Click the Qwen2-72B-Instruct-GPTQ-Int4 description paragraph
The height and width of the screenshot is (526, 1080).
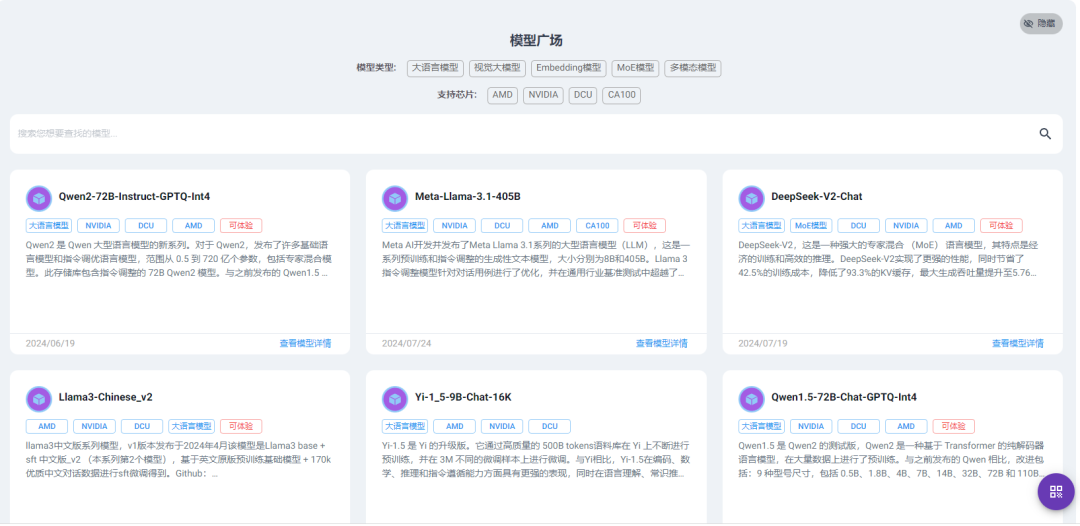click(178, 259)
